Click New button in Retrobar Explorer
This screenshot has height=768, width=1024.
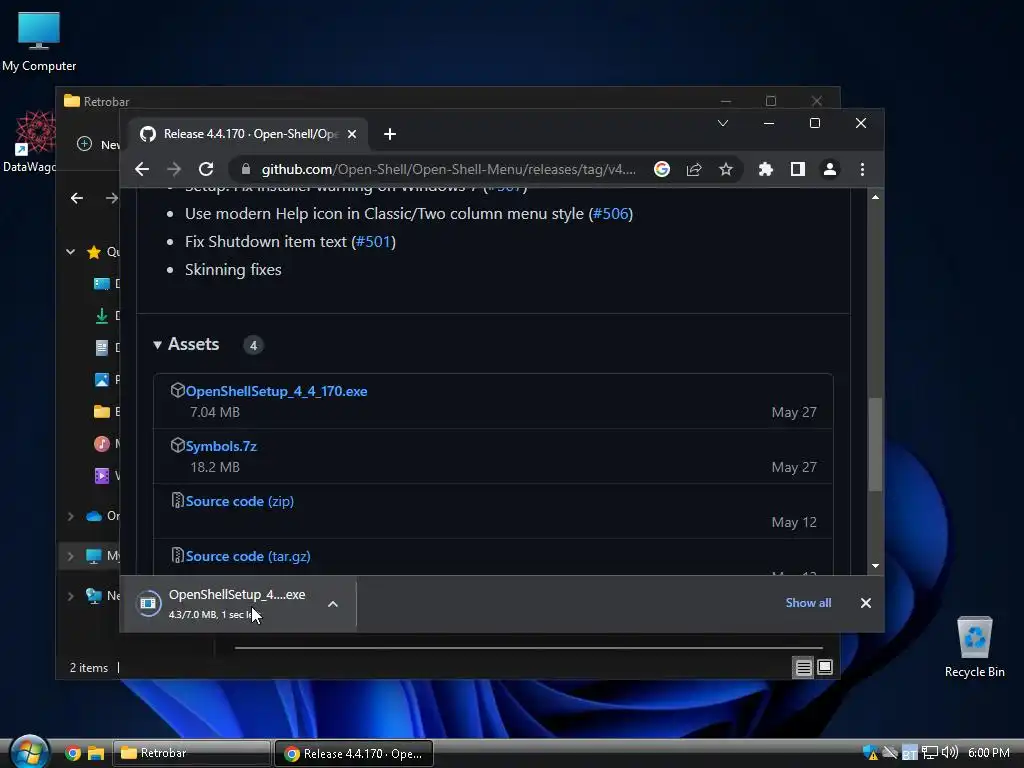pos(98,144)
